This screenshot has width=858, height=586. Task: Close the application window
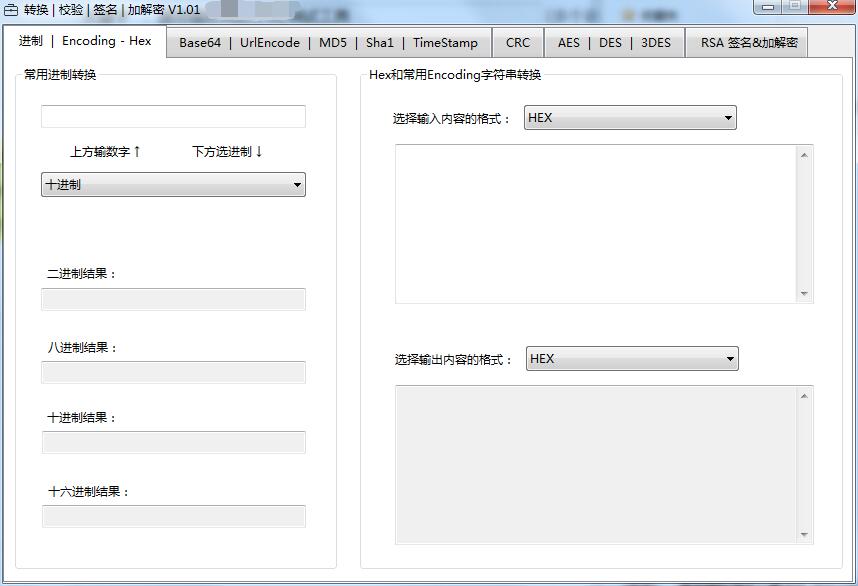tap(833, 7)
